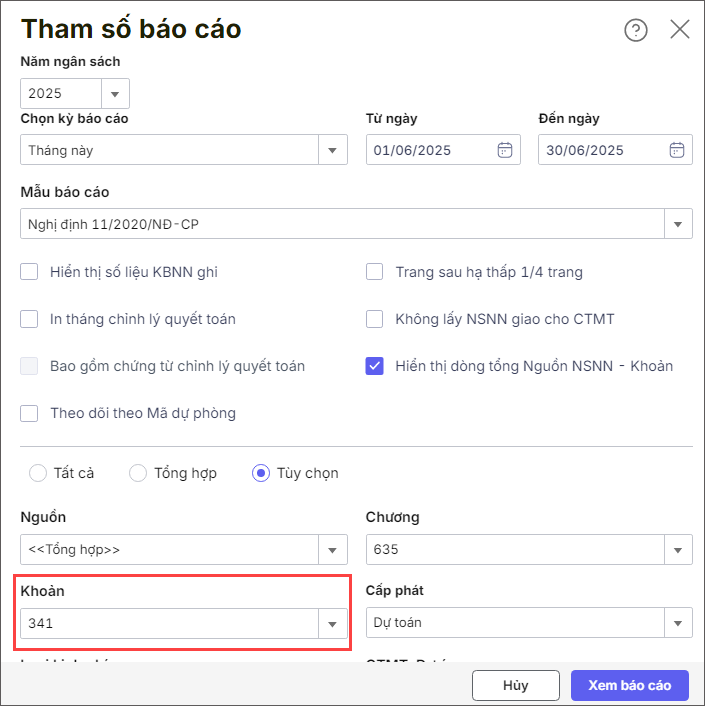This screenshot has width=705, height=706.
Task: Toggle Không lấy NSNN giao cho CTMT
Action: (x=375, y=320)
